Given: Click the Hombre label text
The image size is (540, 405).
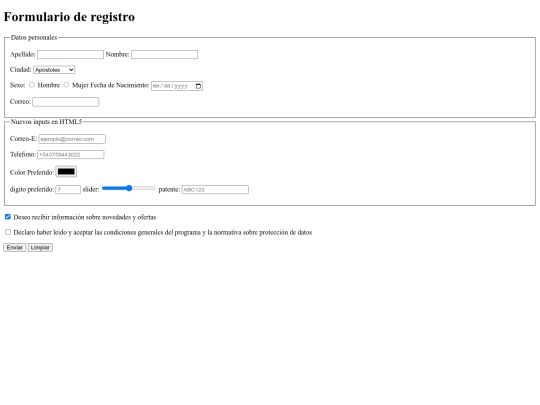Looking at the screenshot, I should click(49, 85).
